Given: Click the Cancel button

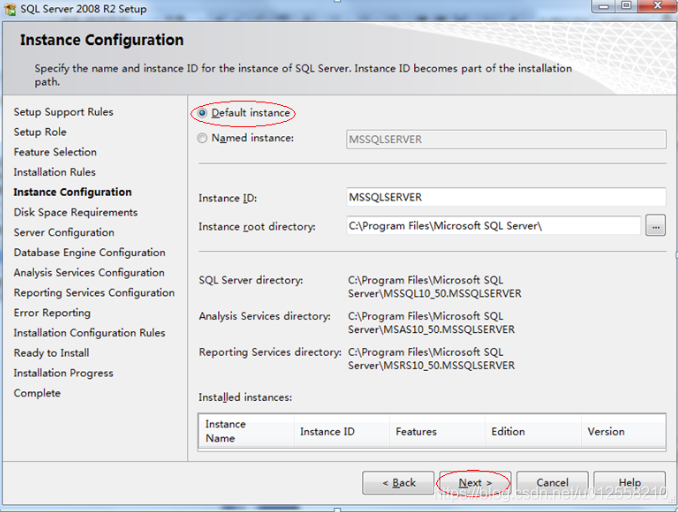Looking at the screenshot, I should coord(552,483).
